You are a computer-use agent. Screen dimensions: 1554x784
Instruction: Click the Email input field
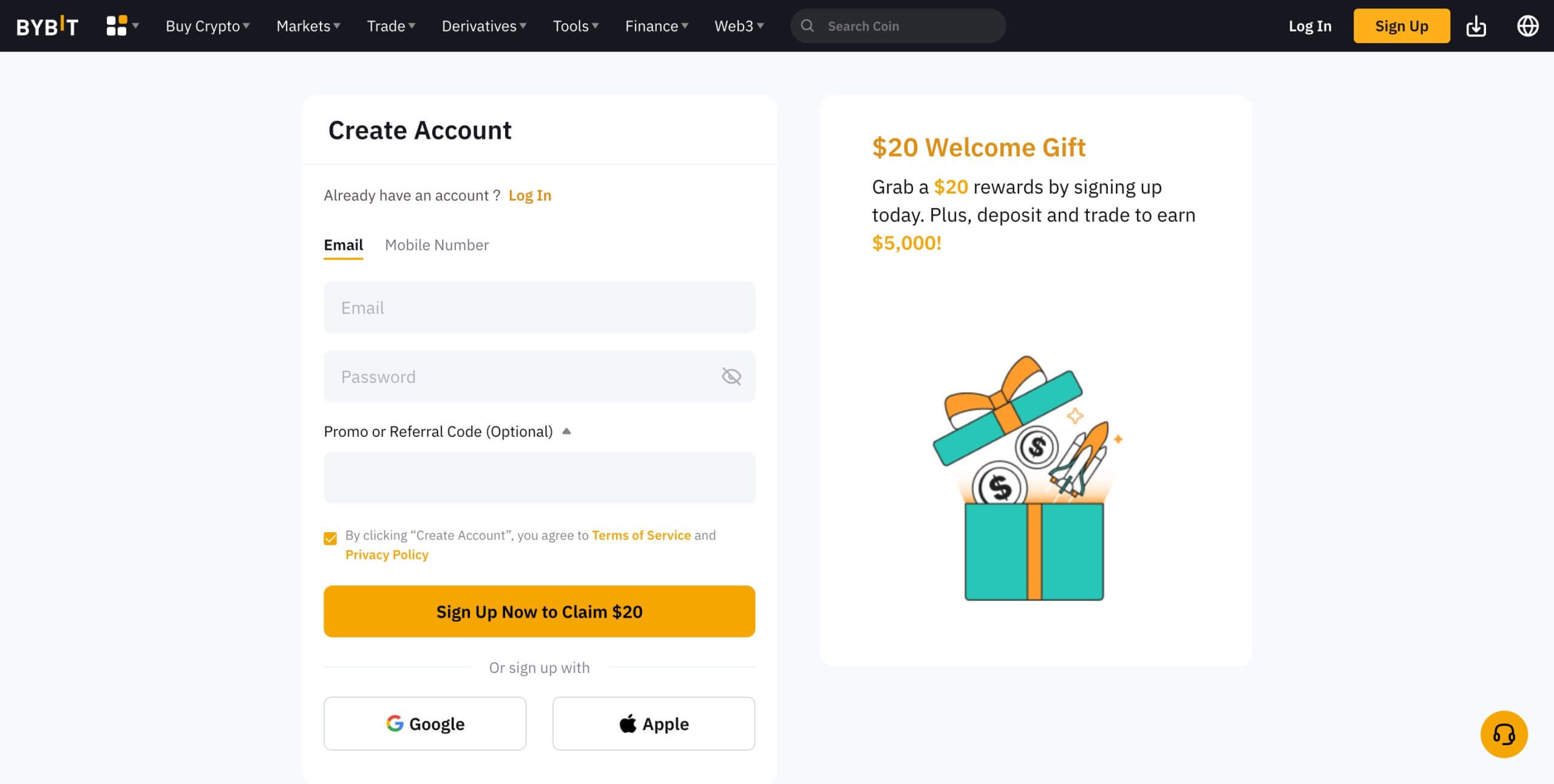pos(539,307)
